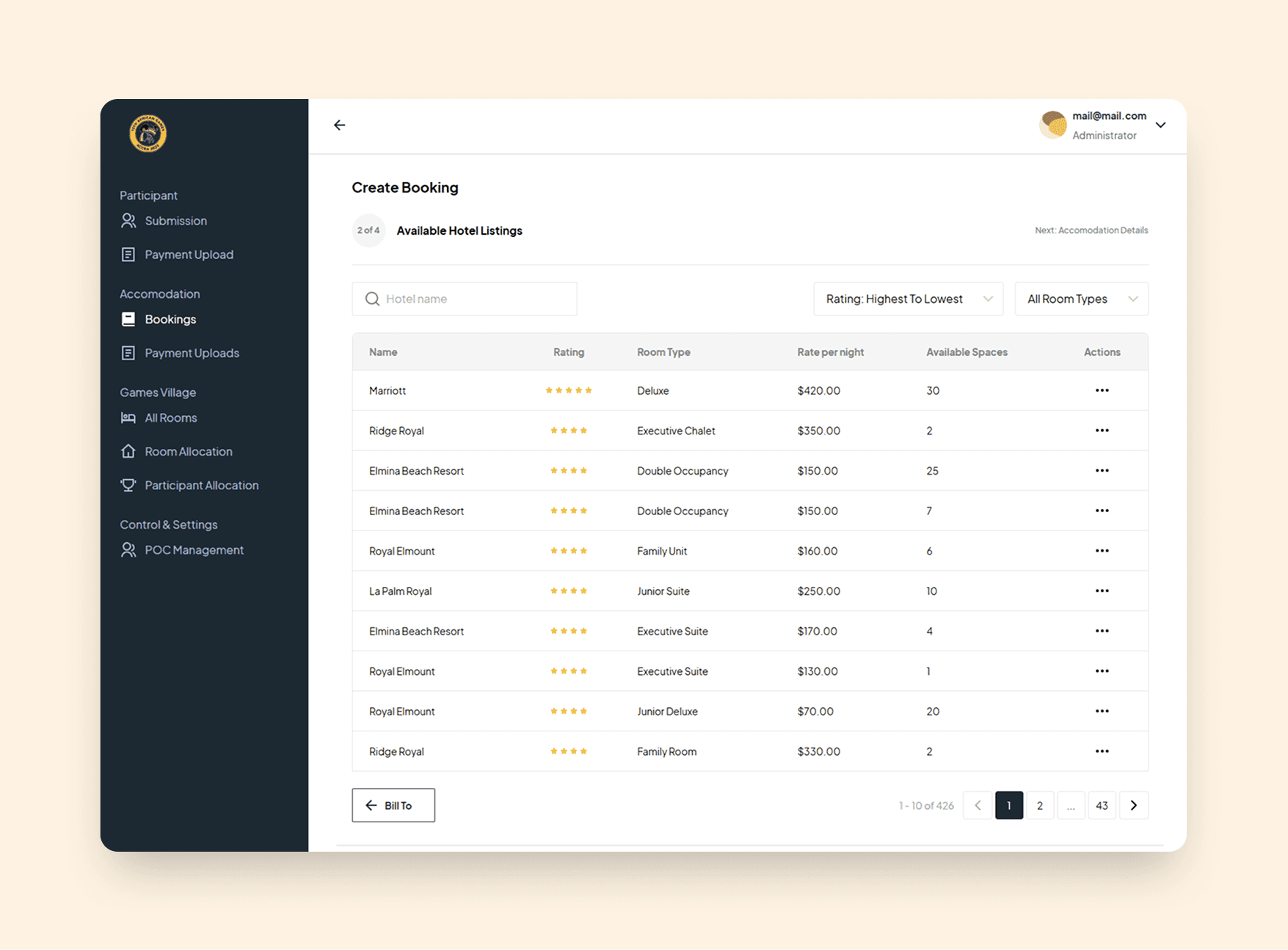Open actions menu for Marriott listing
The height and width of the screenshot is (950, 1288).
pyautogui.click(x=1102, y=390)
